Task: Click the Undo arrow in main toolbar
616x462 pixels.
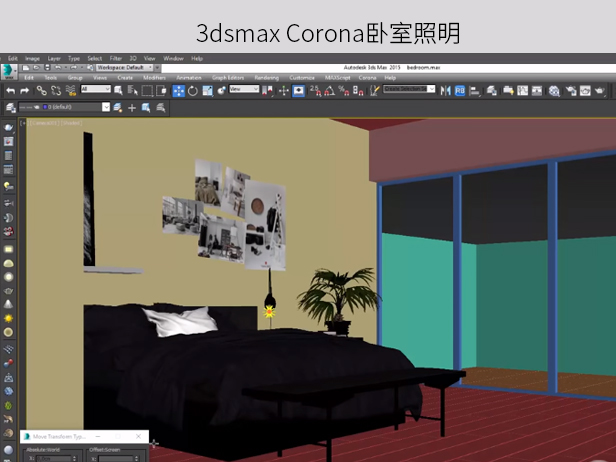Action: pyautogui.click(x=10, y=90)
